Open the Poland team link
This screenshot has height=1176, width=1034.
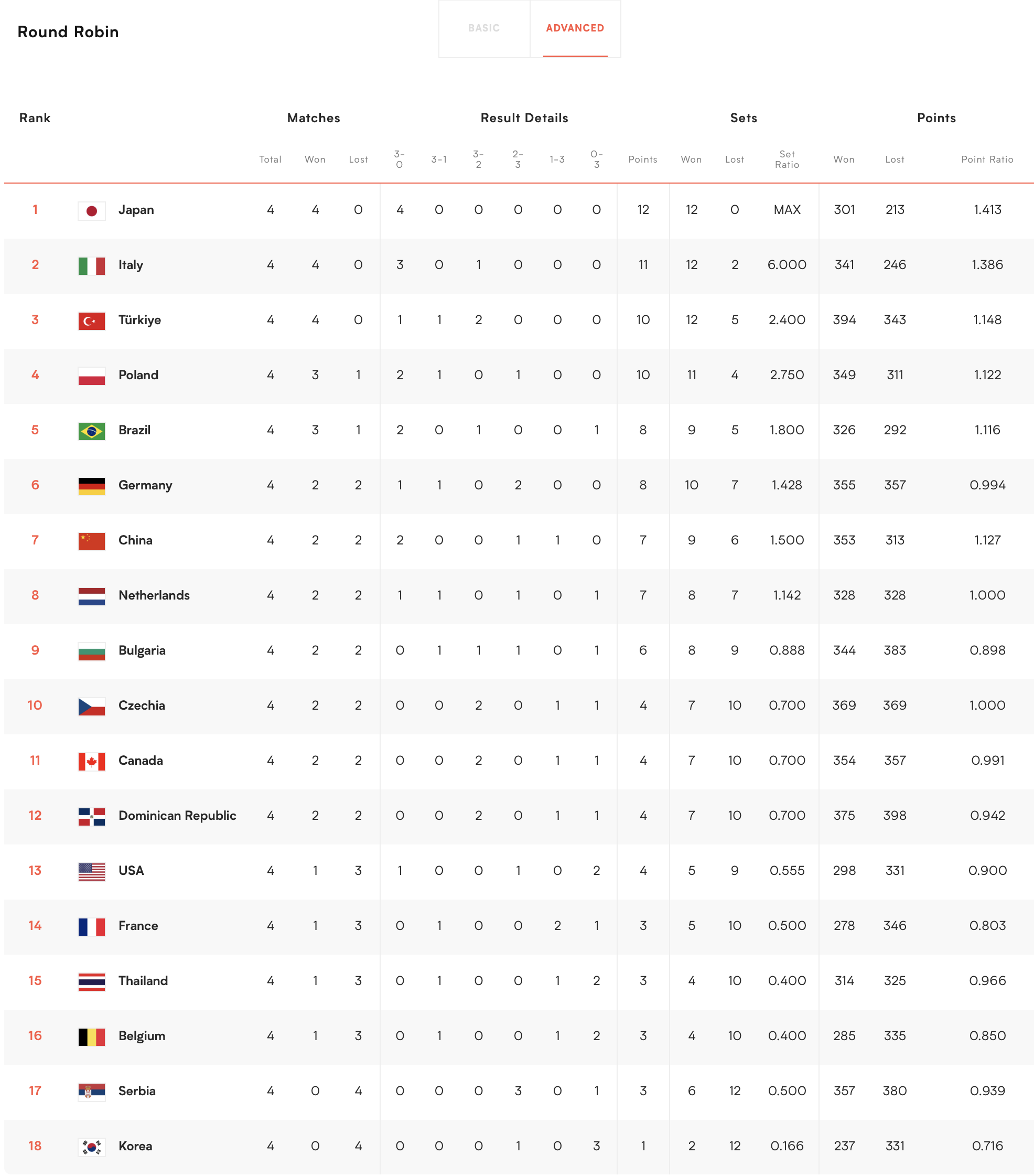click(138, 375)
